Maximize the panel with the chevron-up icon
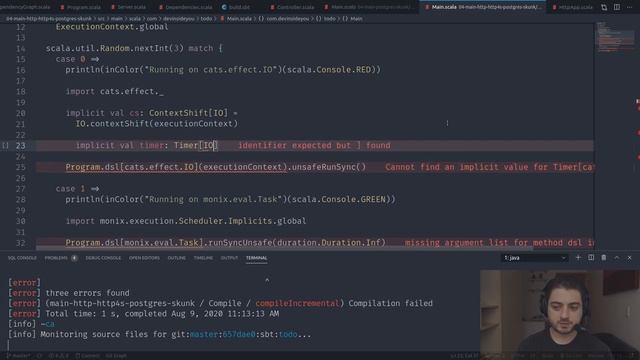640x360 pixels. click(x=617, y=258)
